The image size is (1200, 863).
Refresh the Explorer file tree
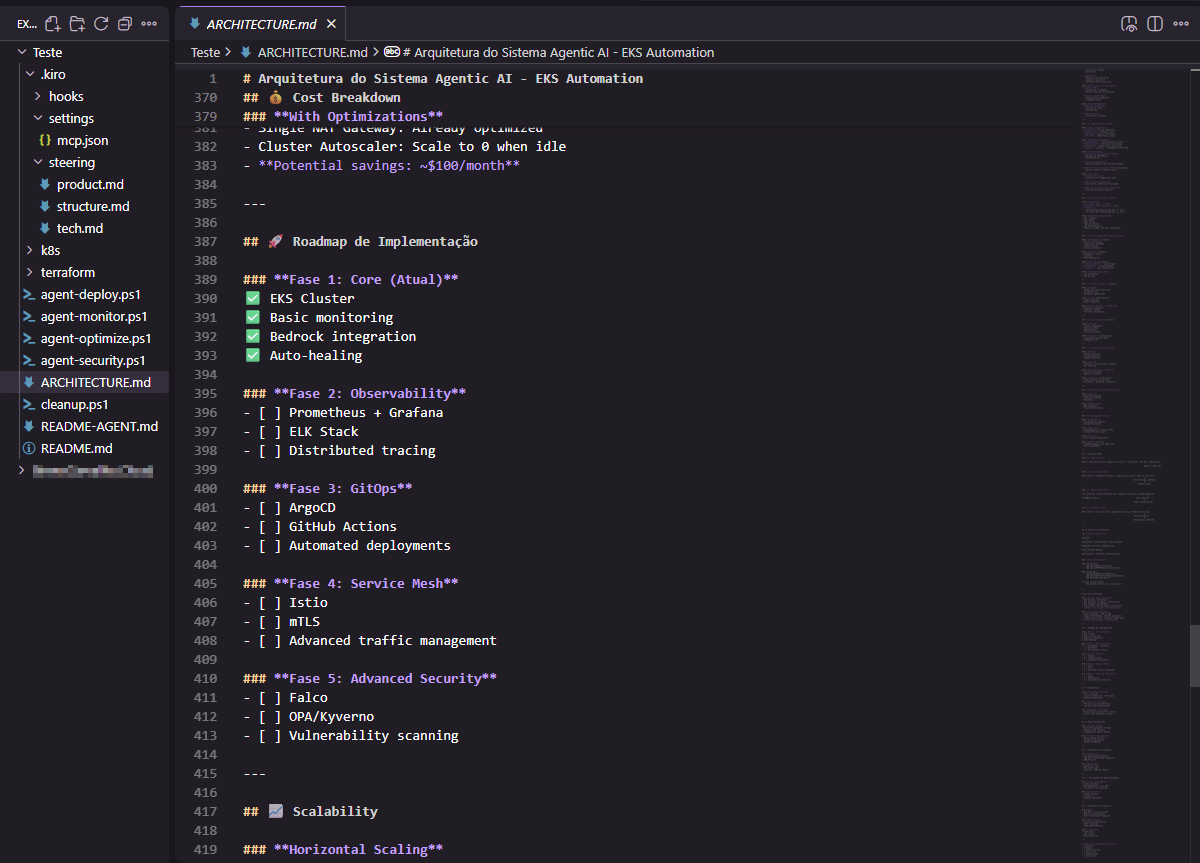pos(101,23)
